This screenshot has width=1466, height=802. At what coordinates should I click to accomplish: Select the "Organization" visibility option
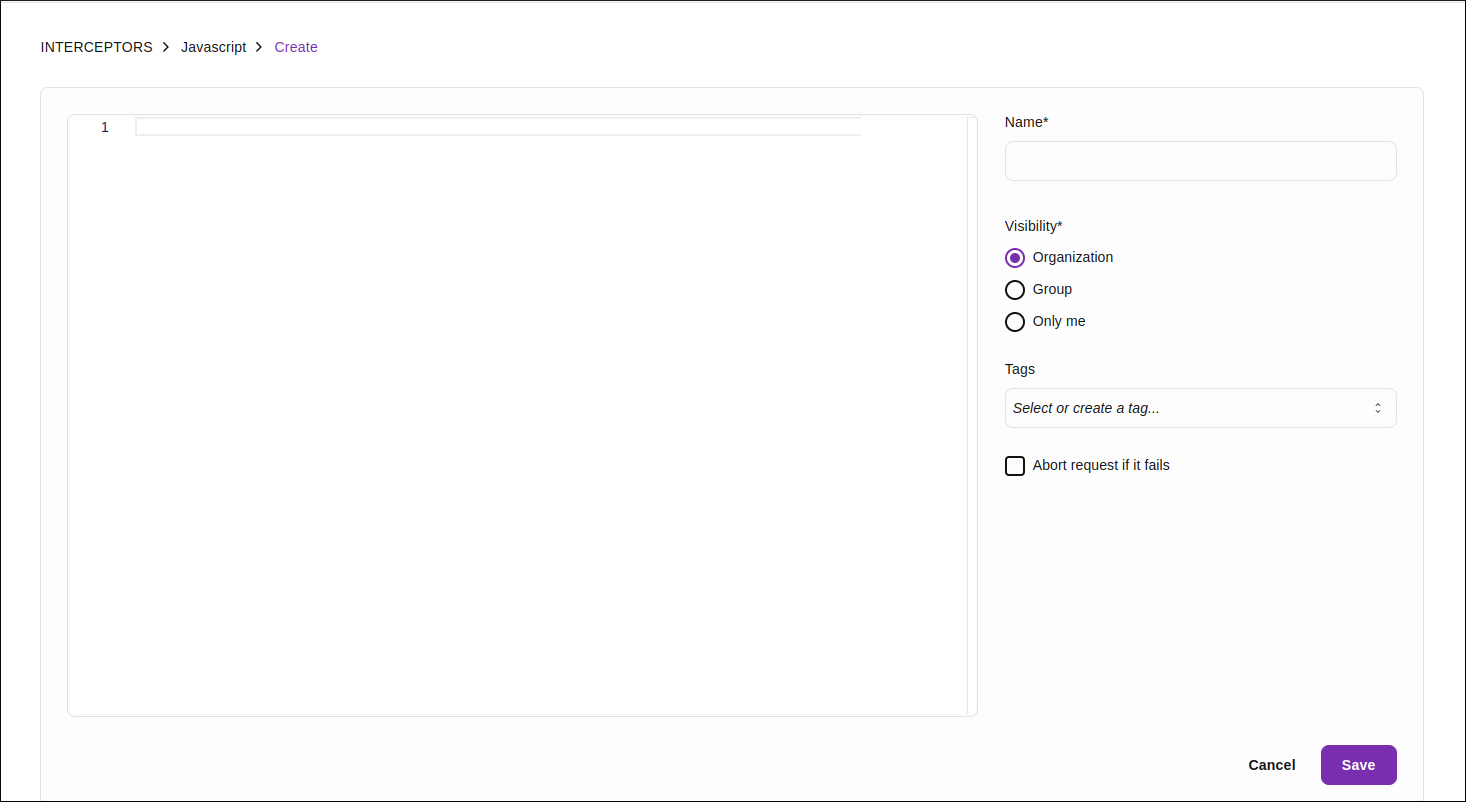(x=1015, y=257)
